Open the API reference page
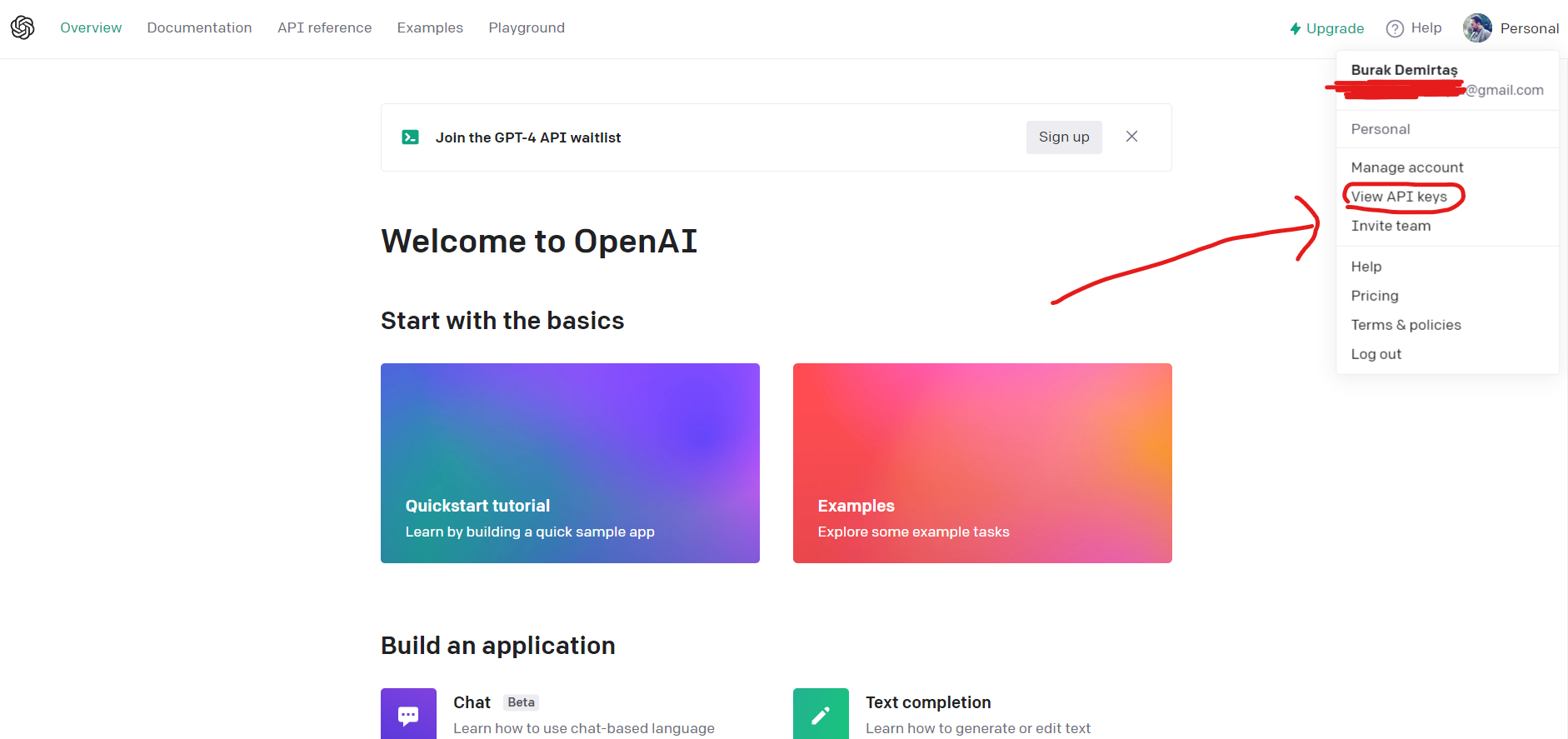 (324, 27)
